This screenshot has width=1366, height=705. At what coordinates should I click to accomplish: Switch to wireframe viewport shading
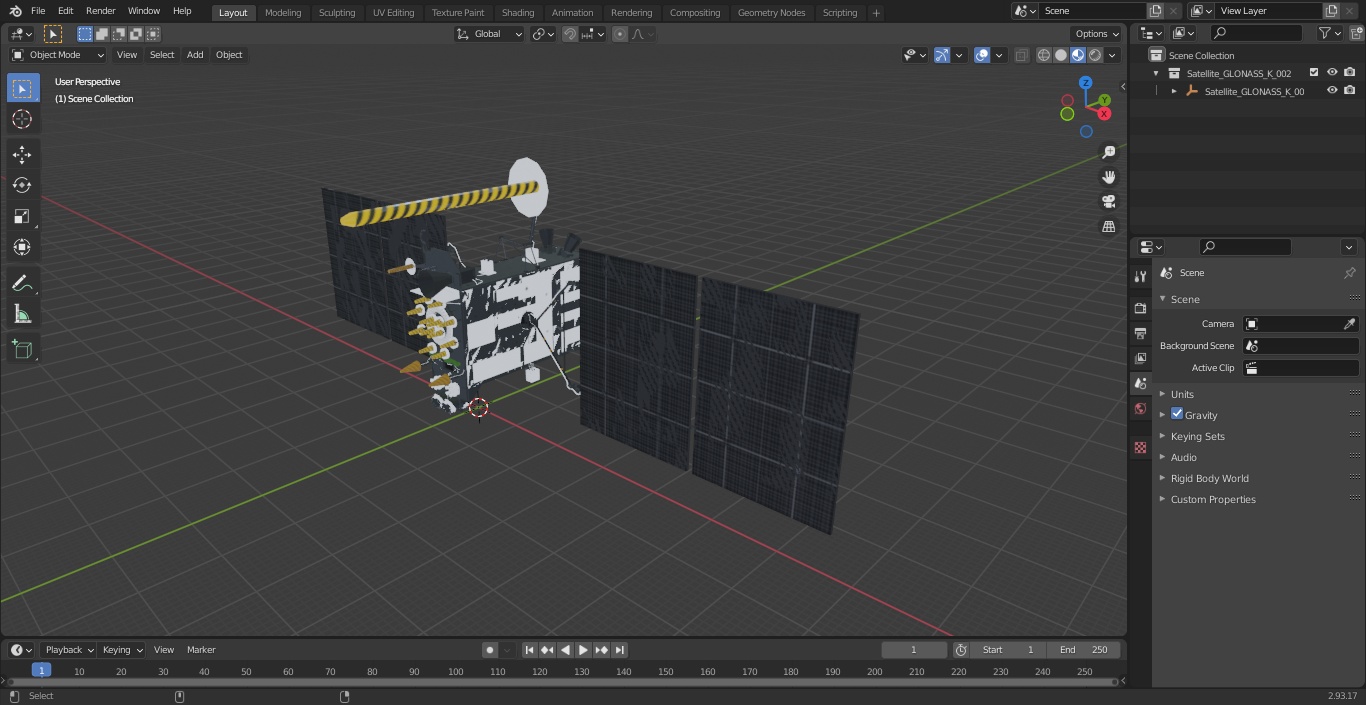point(1044,55)
